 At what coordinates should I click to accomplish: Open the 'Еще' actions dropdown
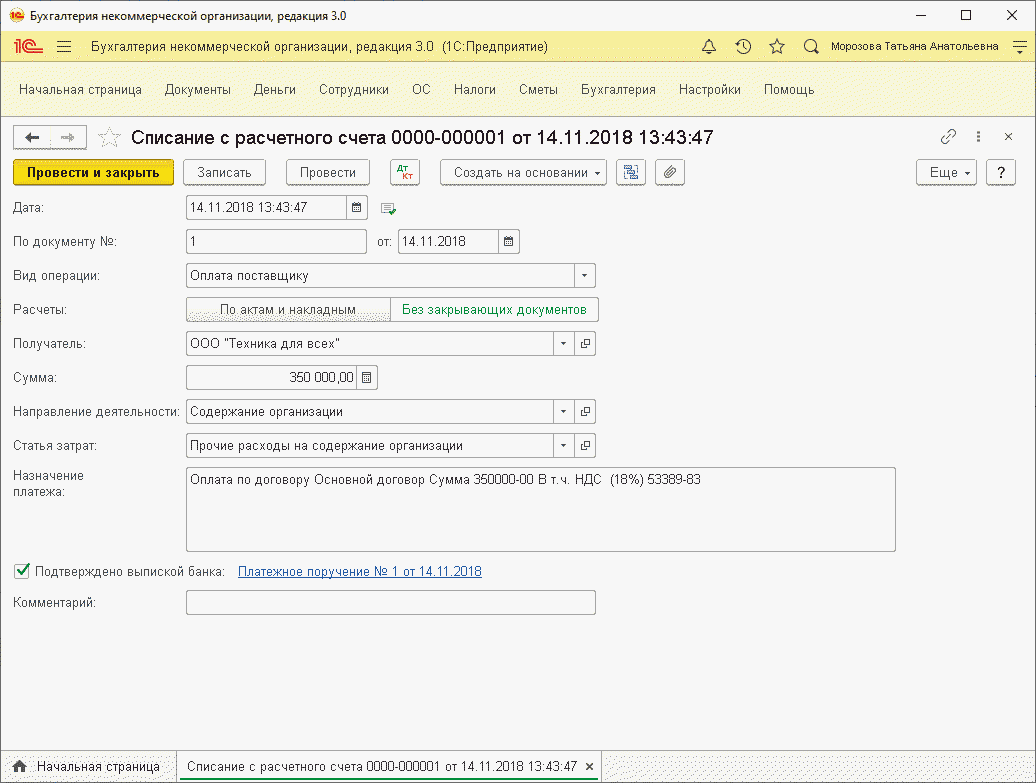tap(946, 172)
